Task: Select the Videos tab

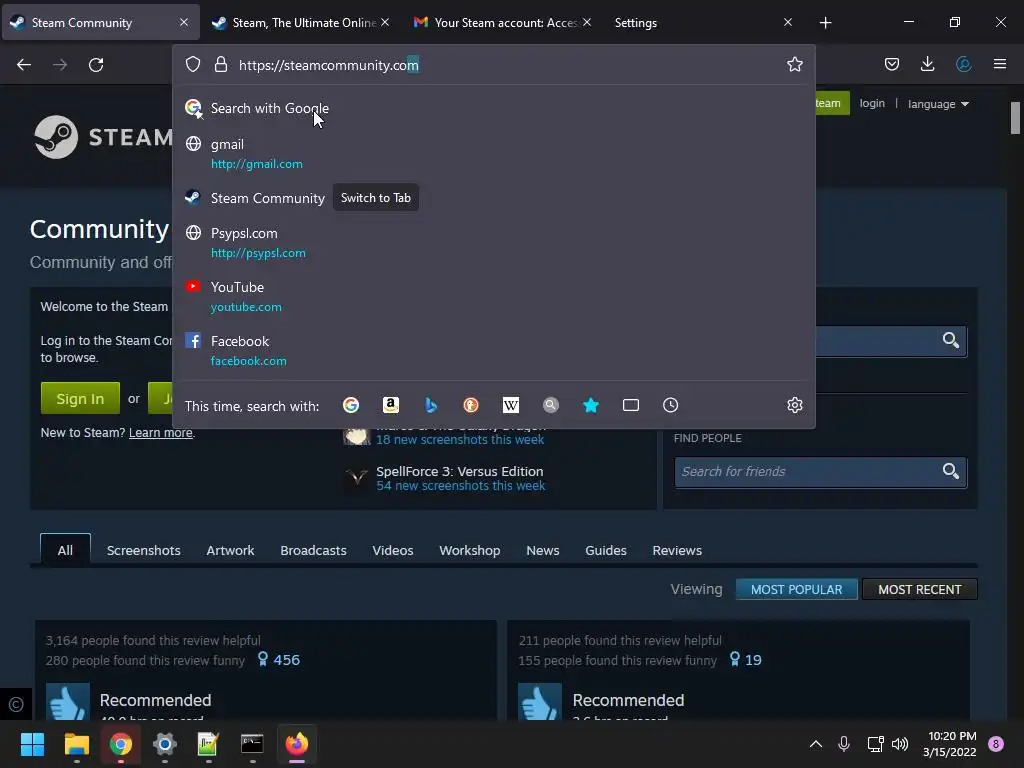Action: [x=392, y=551]
